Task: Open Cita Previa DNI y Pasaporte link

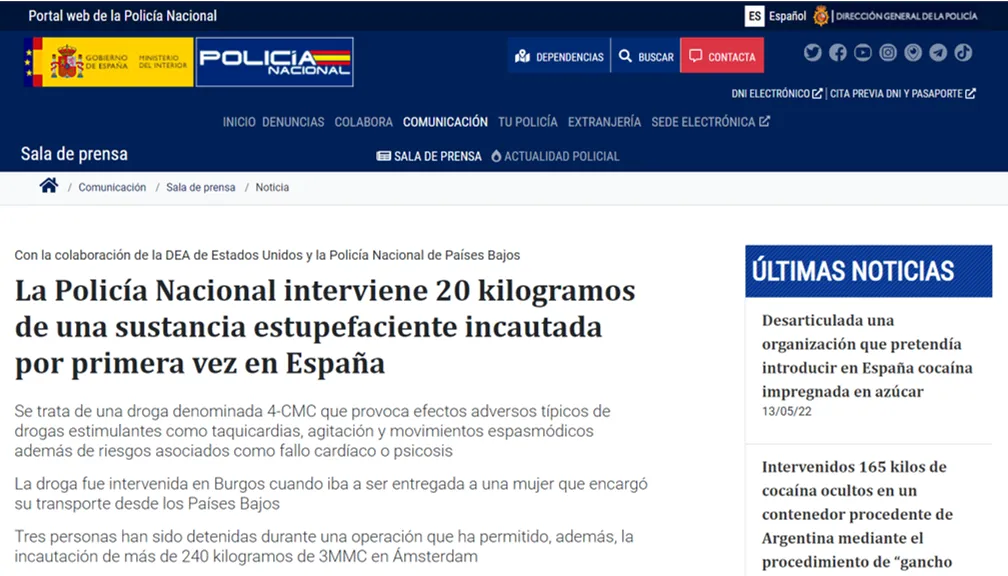Action: 902,94
